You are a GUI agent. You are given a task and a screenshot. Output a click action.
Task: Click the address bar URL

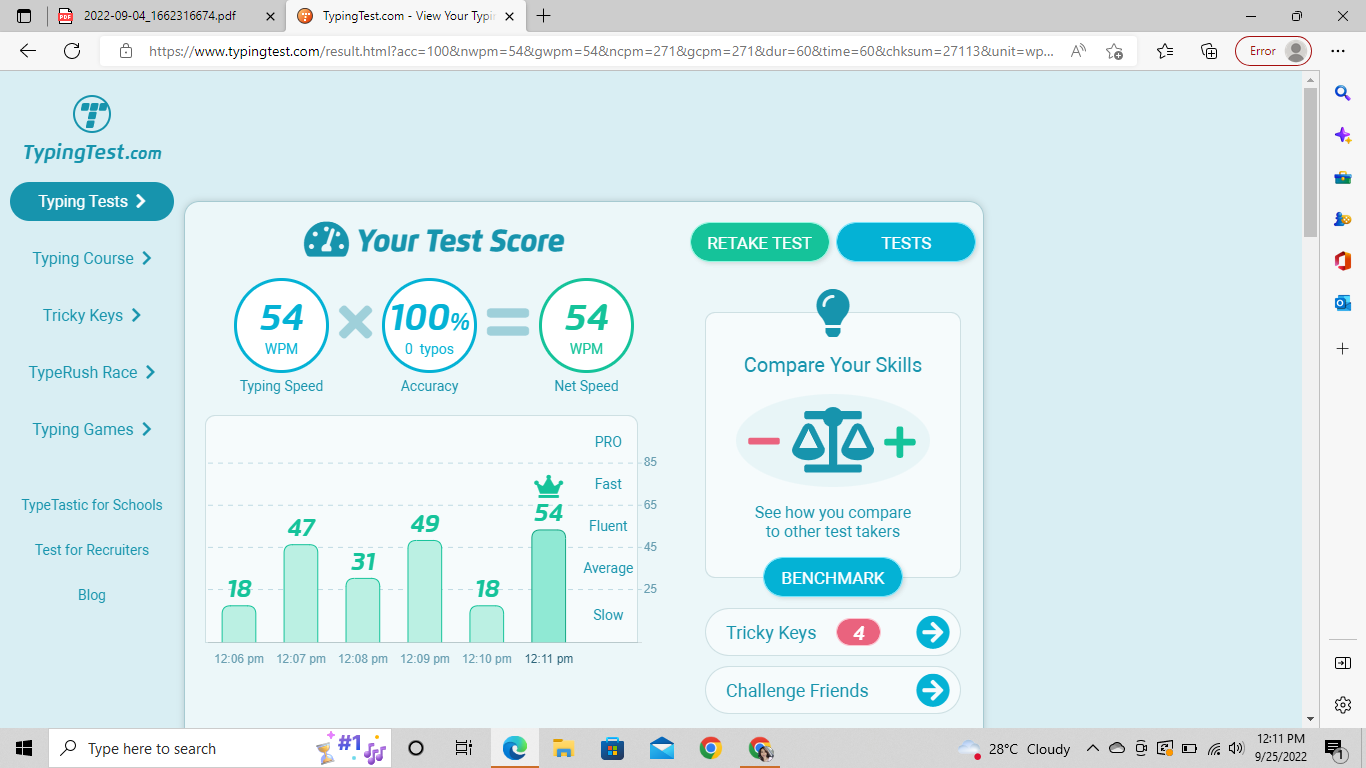pos(601,51)
